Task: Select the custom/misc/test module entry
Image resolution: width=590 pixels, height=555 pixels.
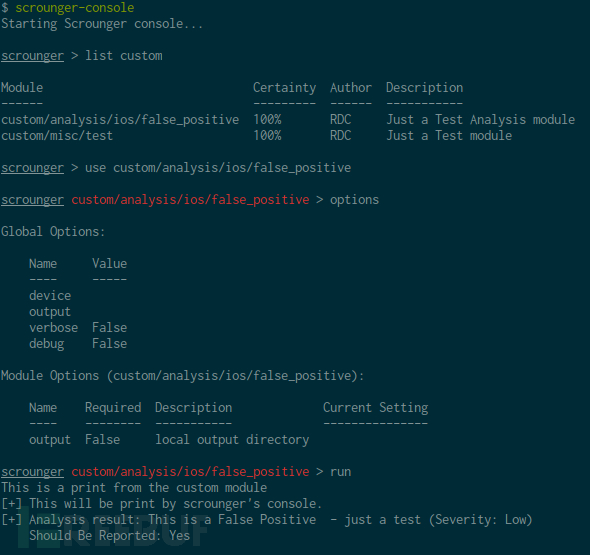Action: coord(57,135)
